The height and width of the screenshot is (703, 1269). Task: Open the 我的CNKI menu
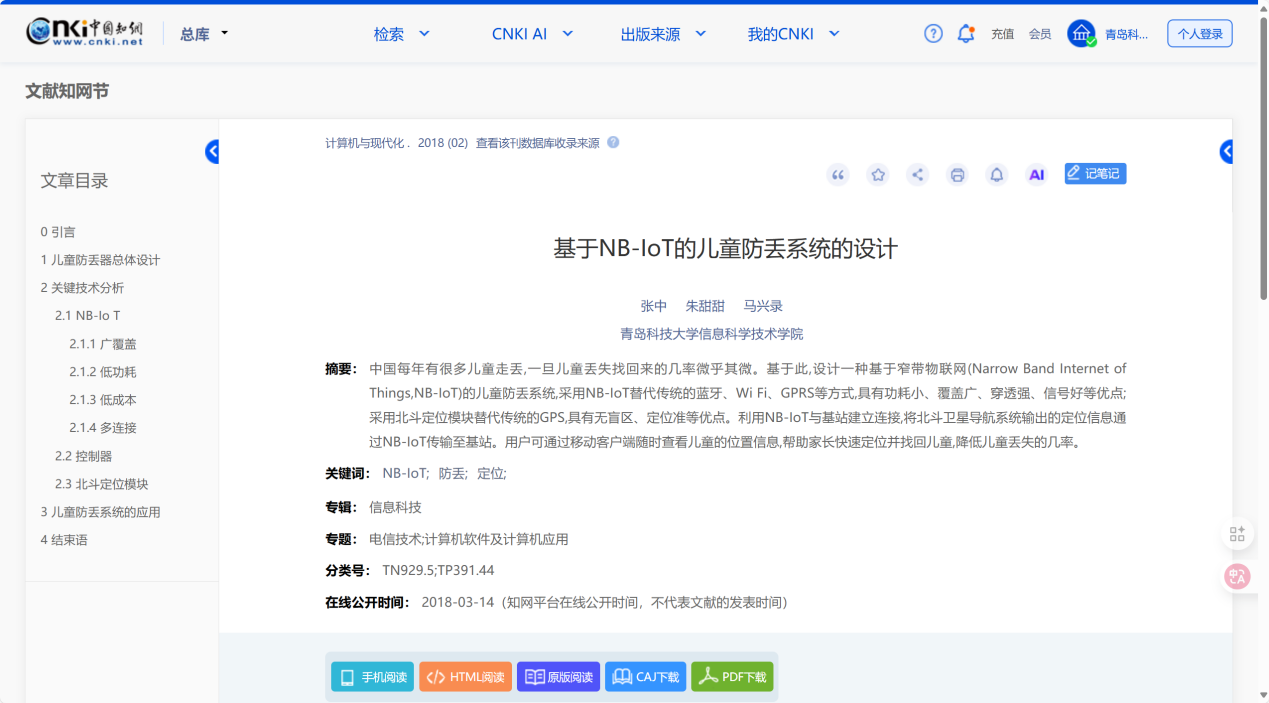(793, 34)
